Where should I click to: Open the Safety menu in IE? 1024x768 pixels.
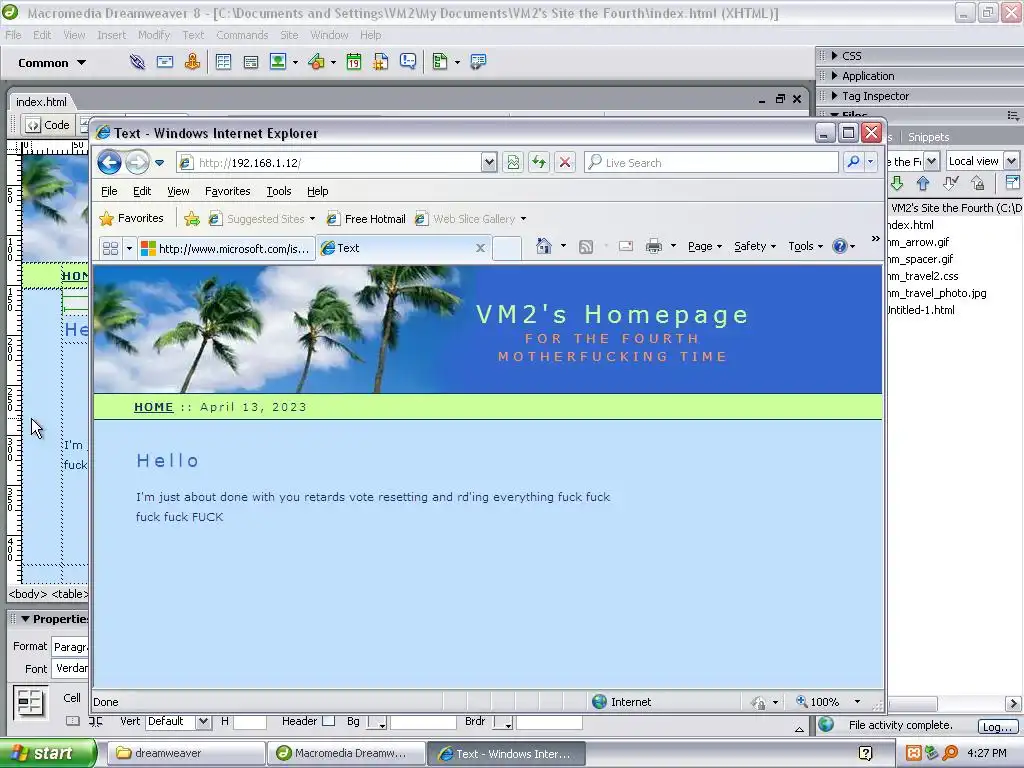(755, 246)
